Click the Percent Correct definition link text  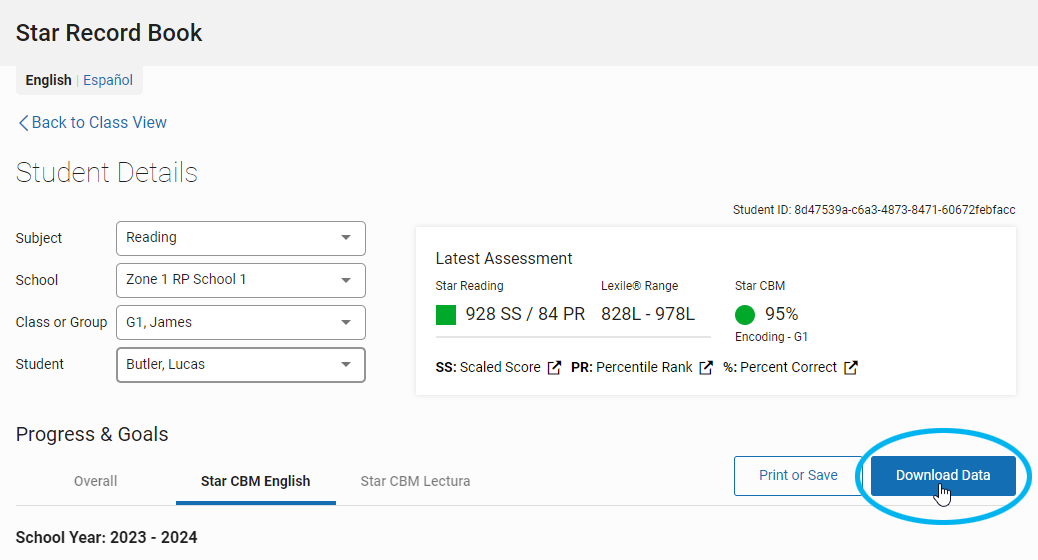(x=788, y=367)
